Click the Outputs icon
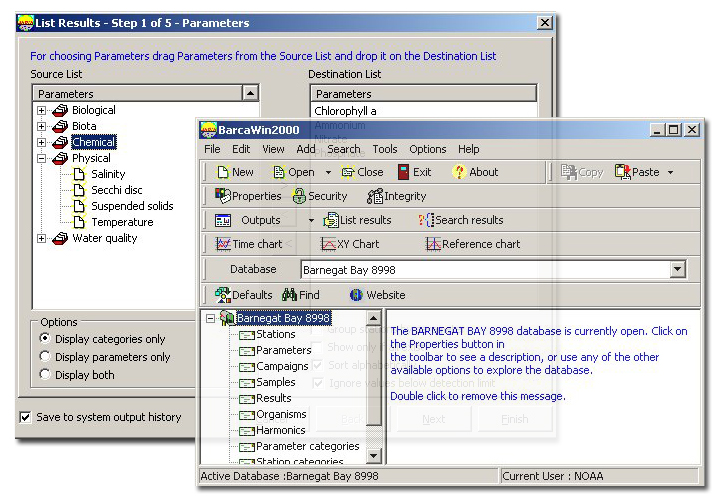Image resolution: width=720 pixels, height=500 pixels. pyautogui.click(x=223, y=220)
